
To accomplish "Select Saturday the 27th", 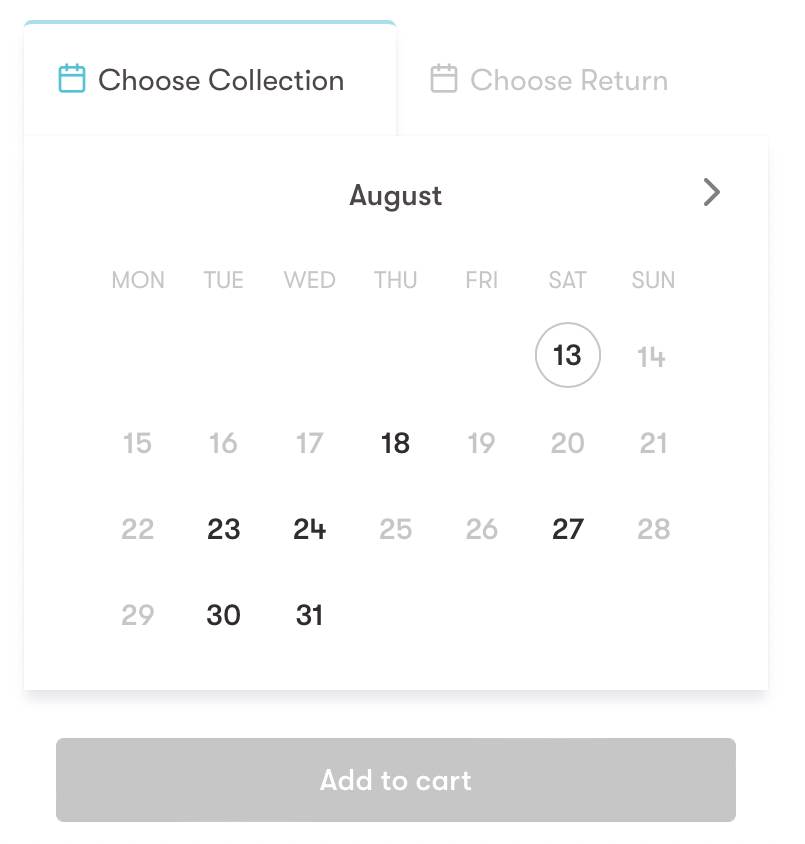I will point(568,529).
